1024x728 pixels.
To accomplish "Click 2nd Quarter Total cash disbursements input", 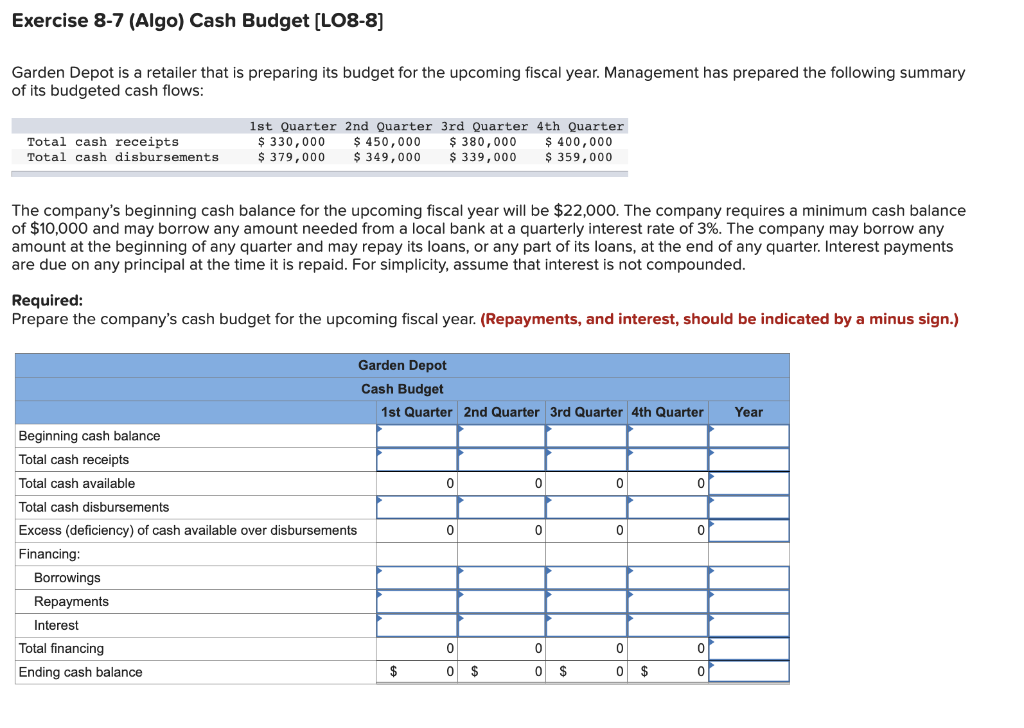I will point(502,507).
